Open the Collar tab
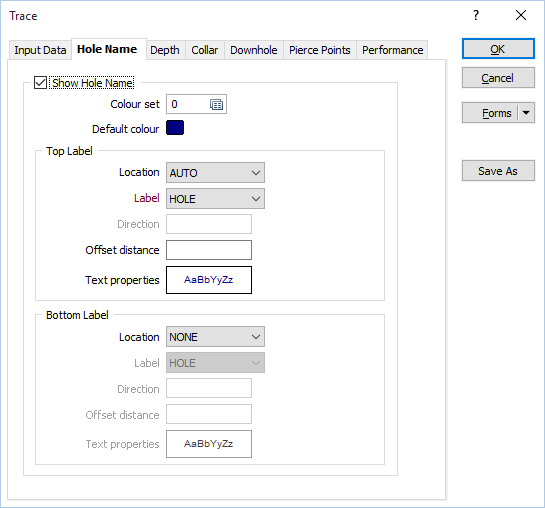Screen dimensions: 545x508 (x=205, y=50)
